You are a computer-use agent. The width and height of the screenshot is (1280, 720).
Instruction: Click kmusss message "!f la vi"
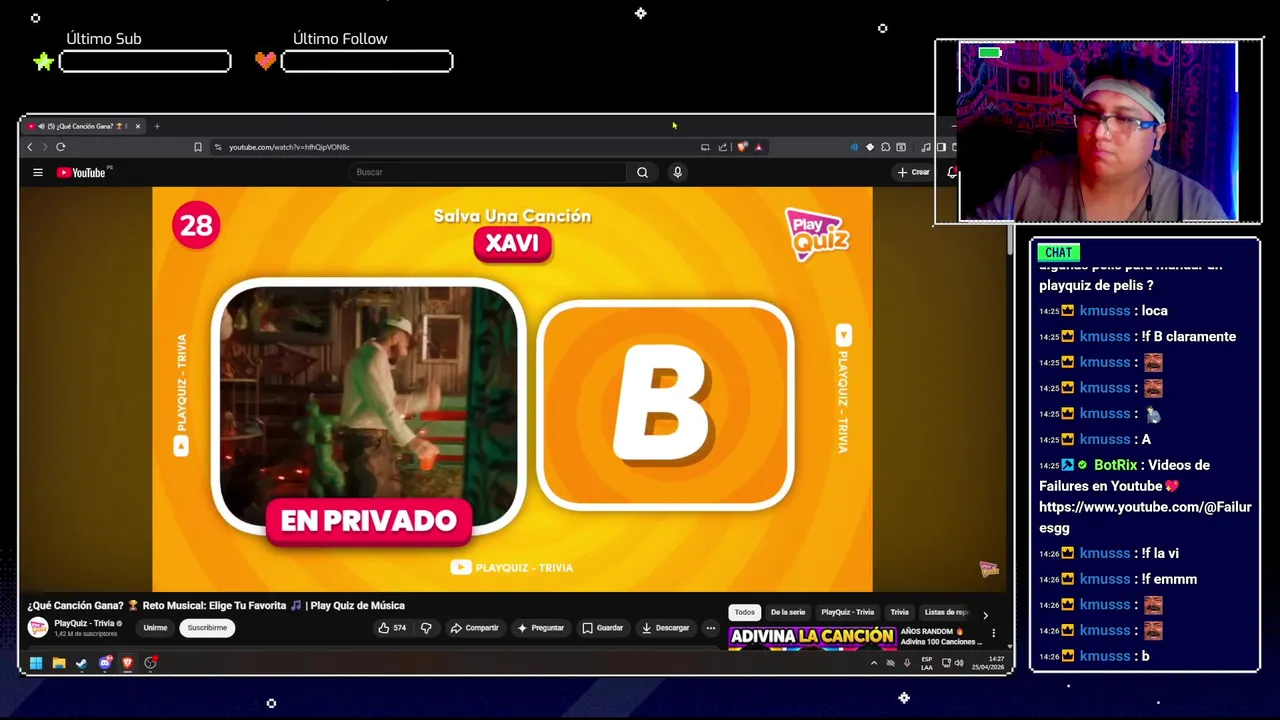(1160, 553)
